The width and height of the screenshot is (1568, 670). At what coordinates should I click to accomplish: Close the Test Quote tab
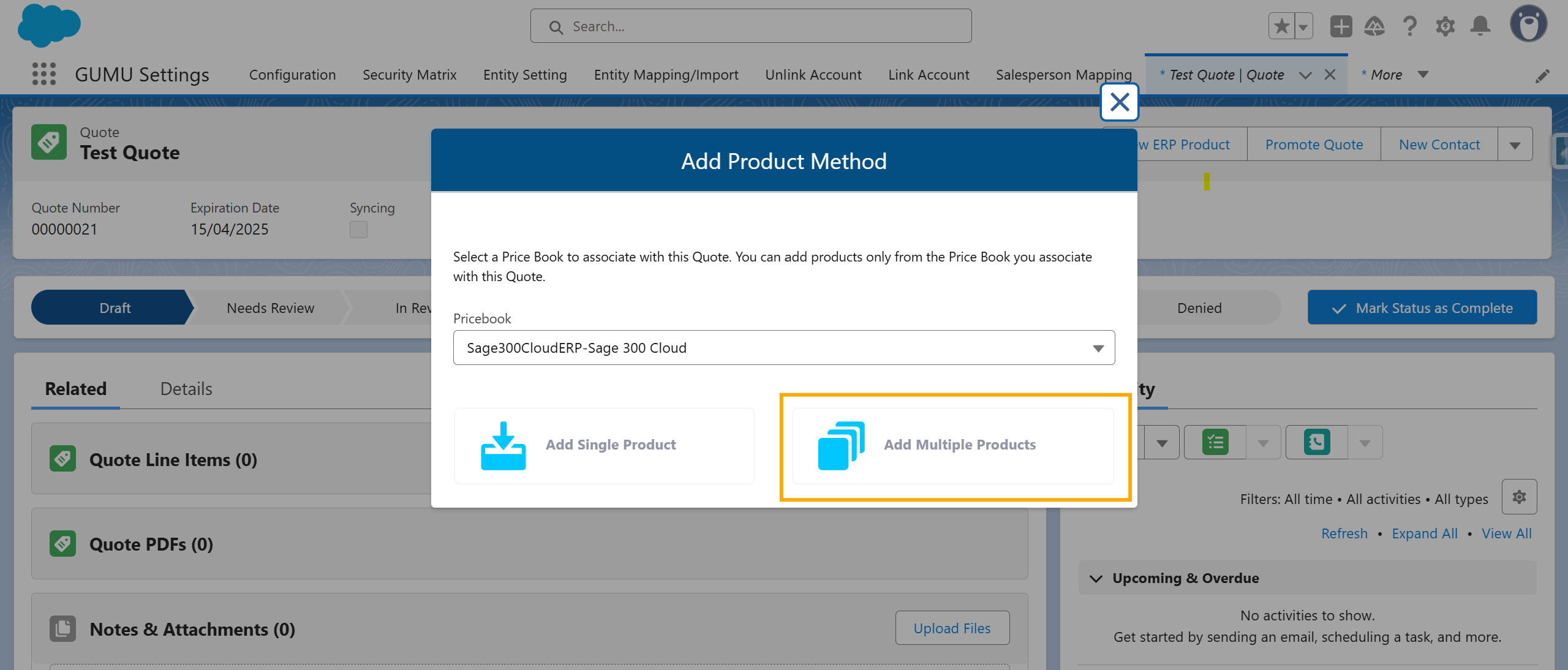(x=1330, y=75)
